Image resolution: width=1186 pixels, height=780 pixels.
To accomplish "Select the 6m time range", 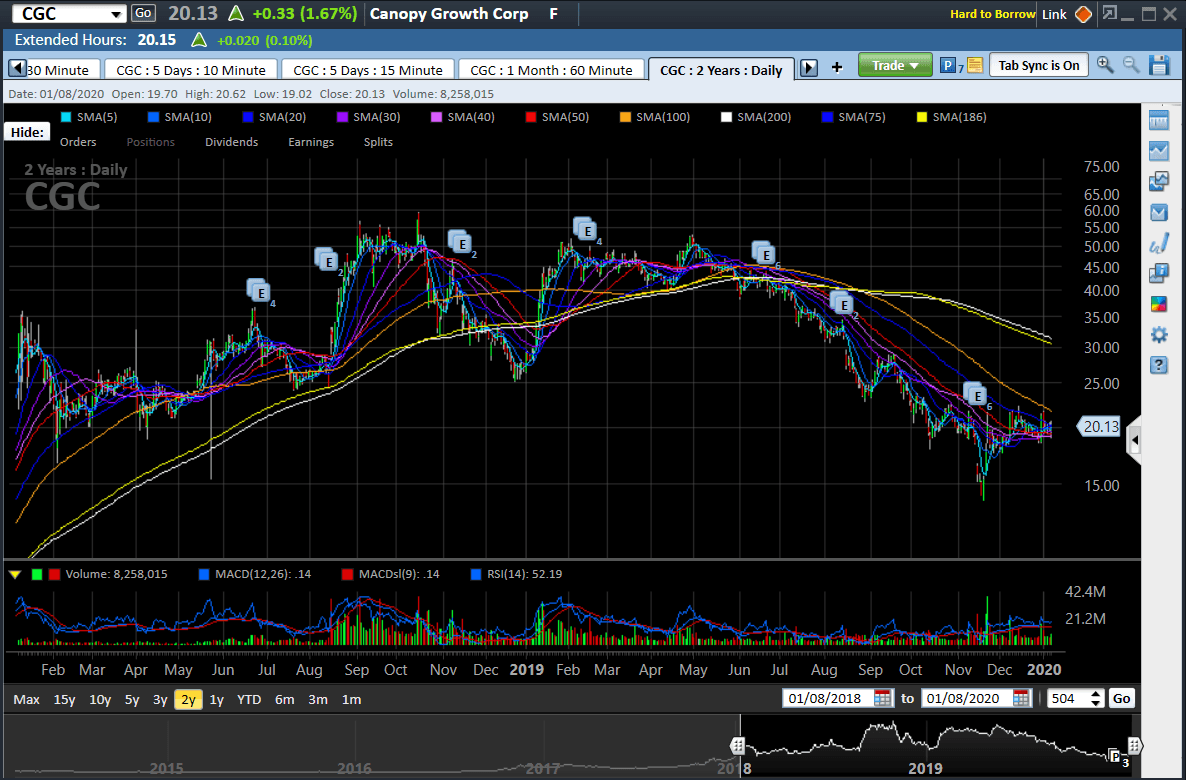I will click(284, 700).
